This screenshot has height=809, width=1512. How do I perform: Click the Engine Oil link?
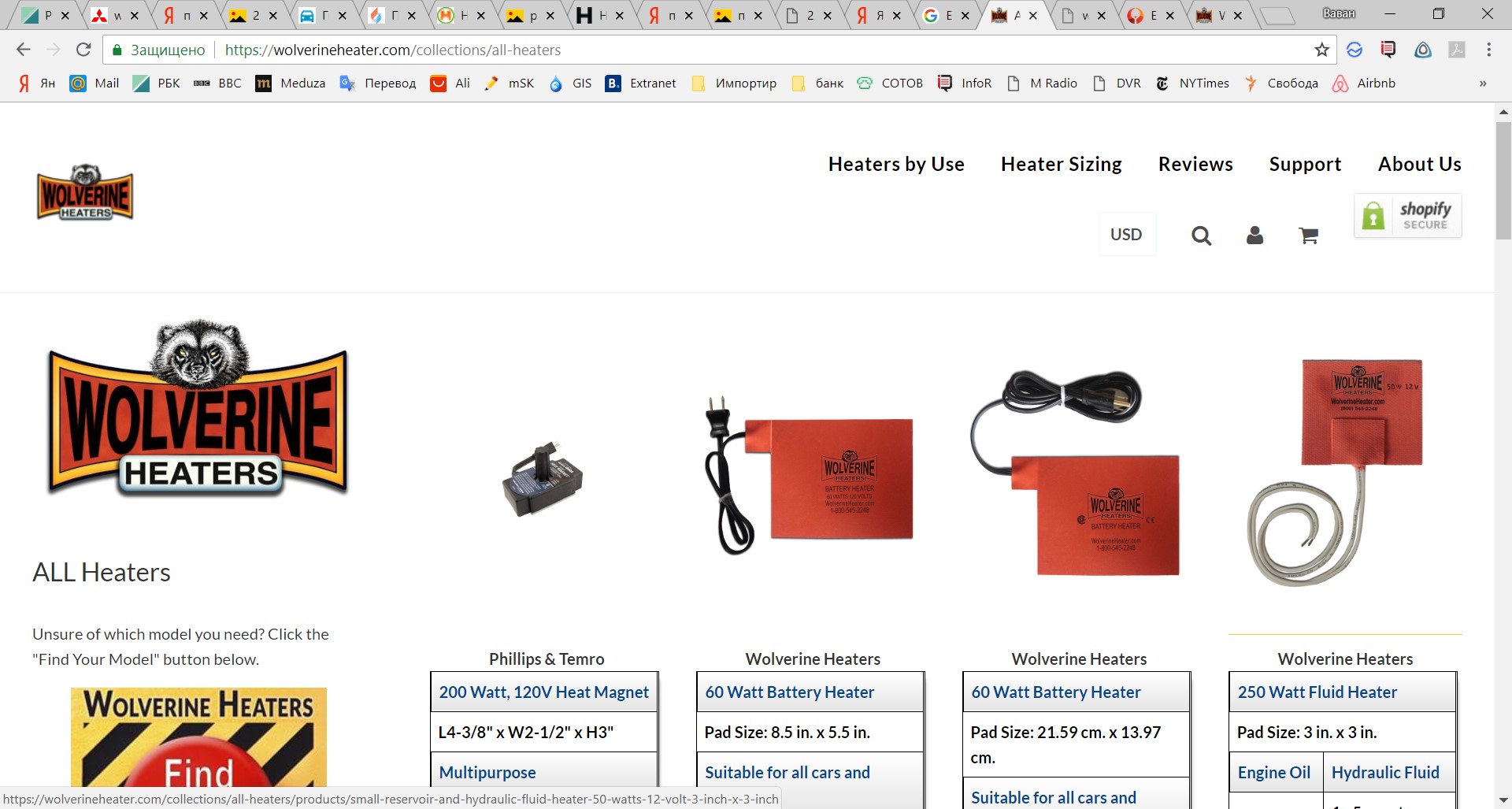click(x=1274, y=772)
